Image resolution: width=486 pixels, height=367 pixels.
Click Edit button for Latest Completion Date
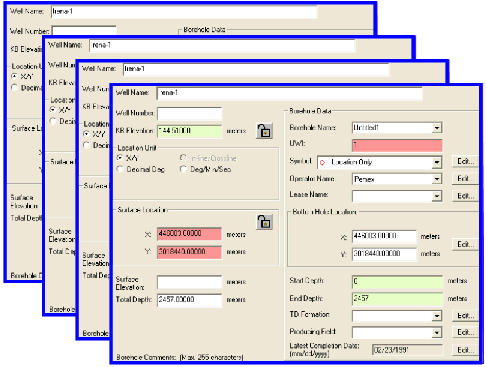pos(465,350)
